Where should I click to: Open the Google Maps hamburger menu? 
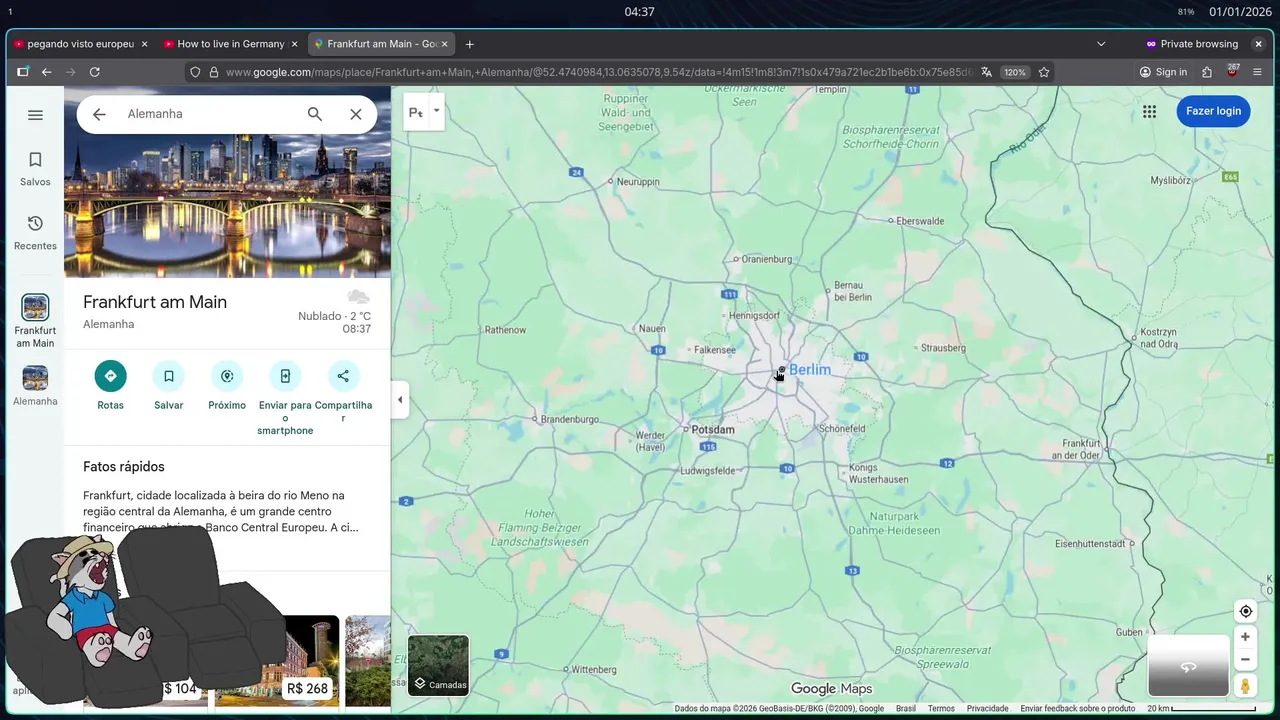35,115
